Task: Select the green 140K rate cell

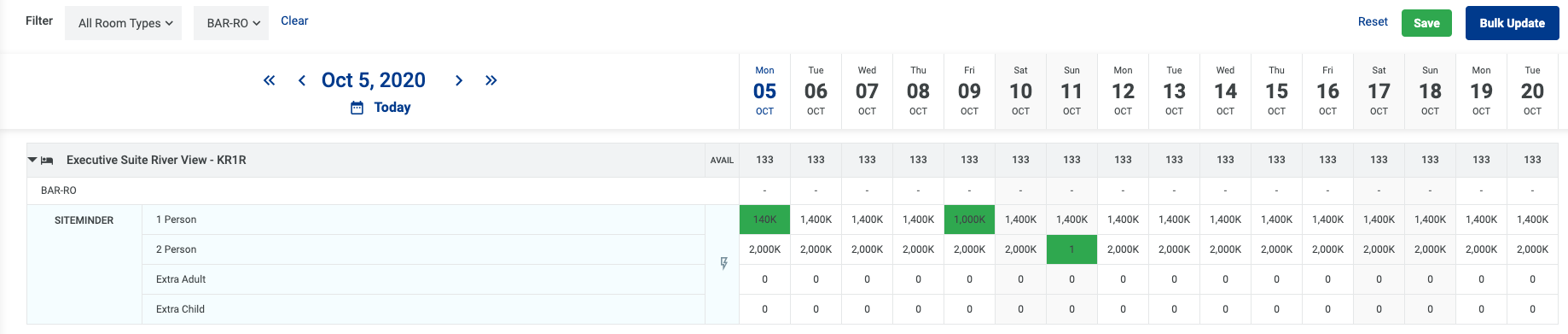Action: pyautogui.click(x=764, y=220)
